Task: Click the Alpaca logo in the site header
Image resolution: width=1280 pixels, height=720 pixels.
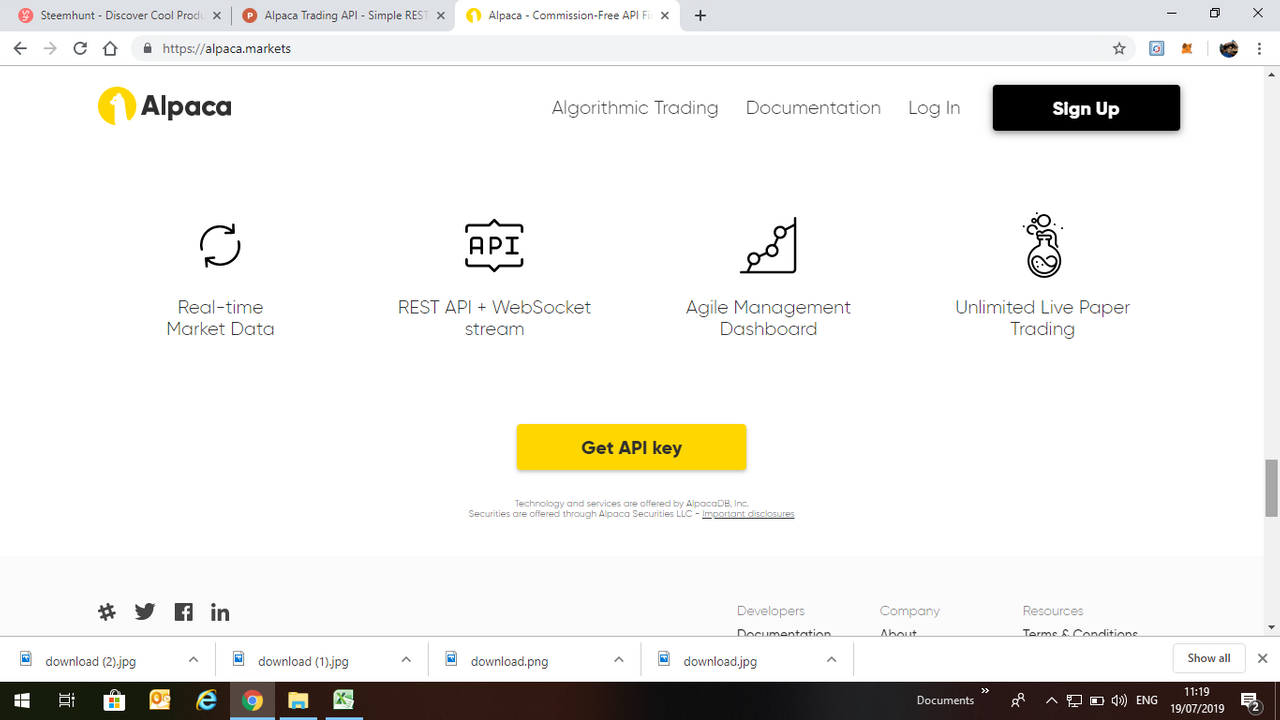Action: (165, 107)
